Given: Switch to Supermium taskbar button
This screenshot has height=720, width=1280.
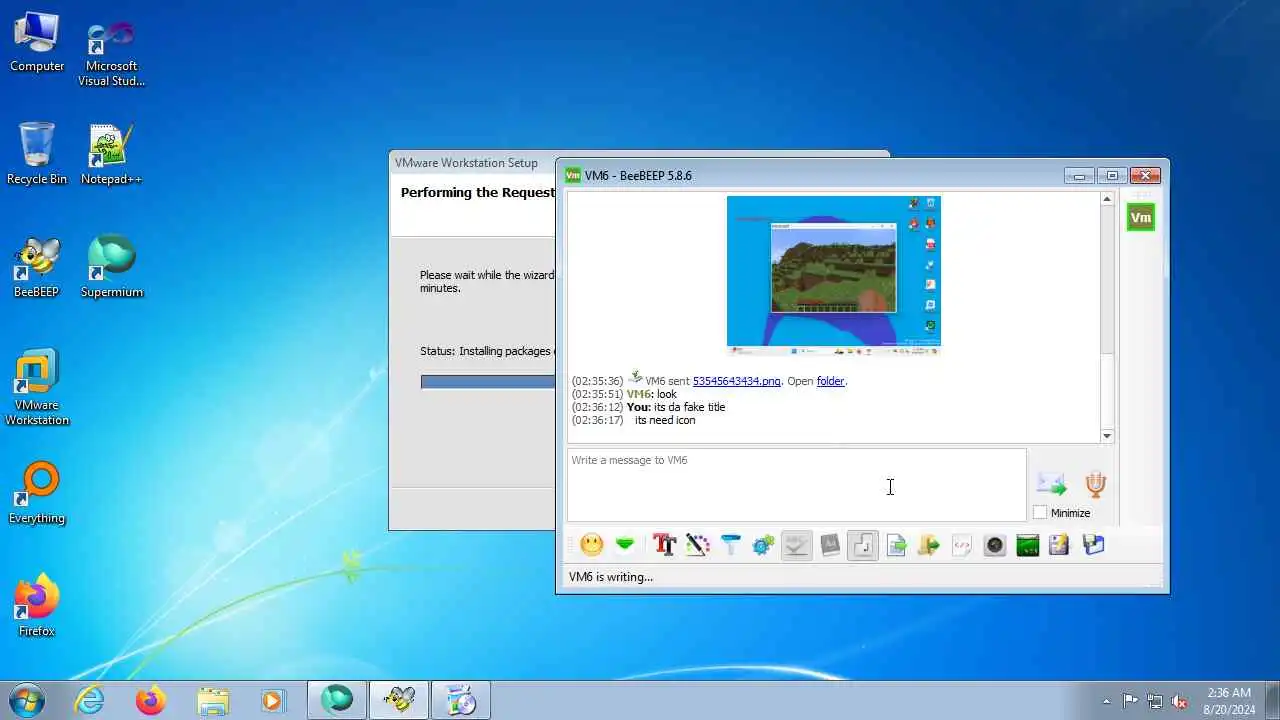Looking at the screenshot, I should click(x=337, y=701).
